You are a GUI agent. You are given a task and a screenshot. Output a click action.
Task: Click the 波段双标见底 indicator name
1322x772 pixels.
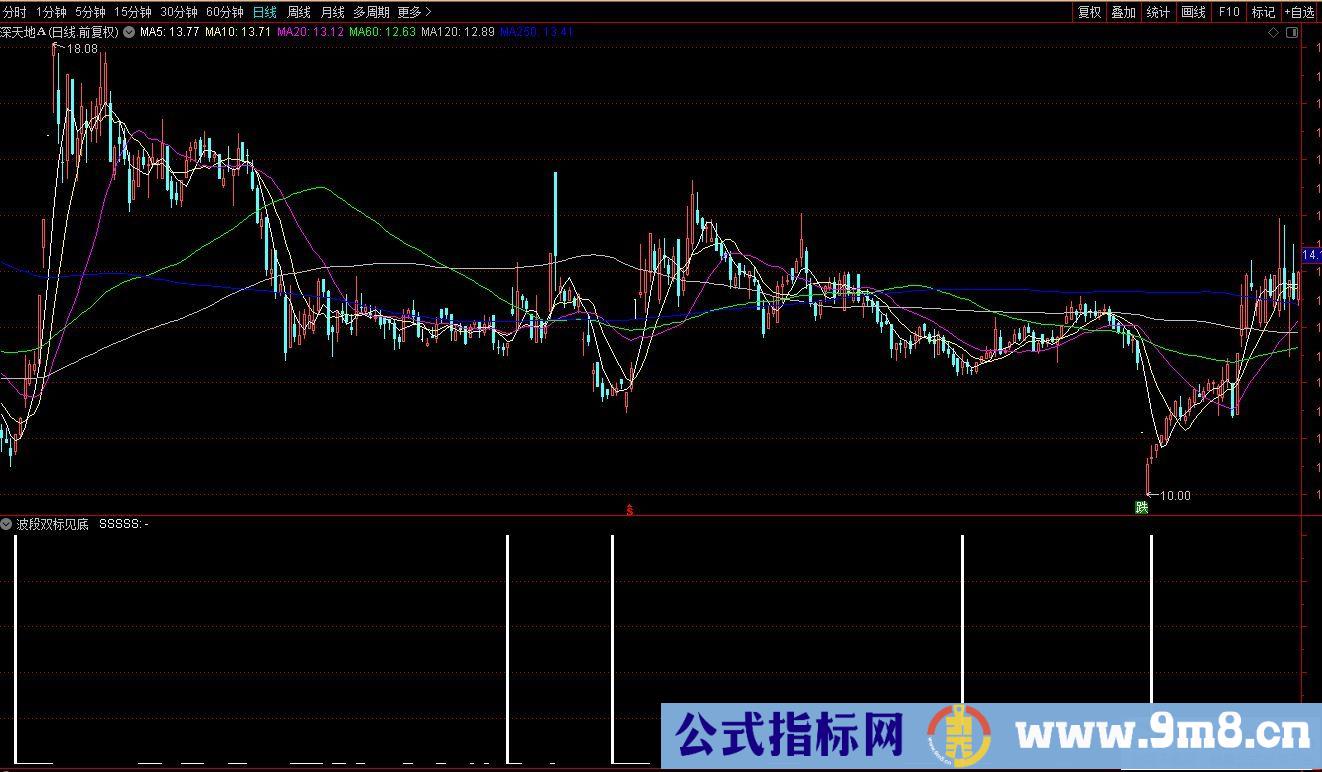(52, 524)
